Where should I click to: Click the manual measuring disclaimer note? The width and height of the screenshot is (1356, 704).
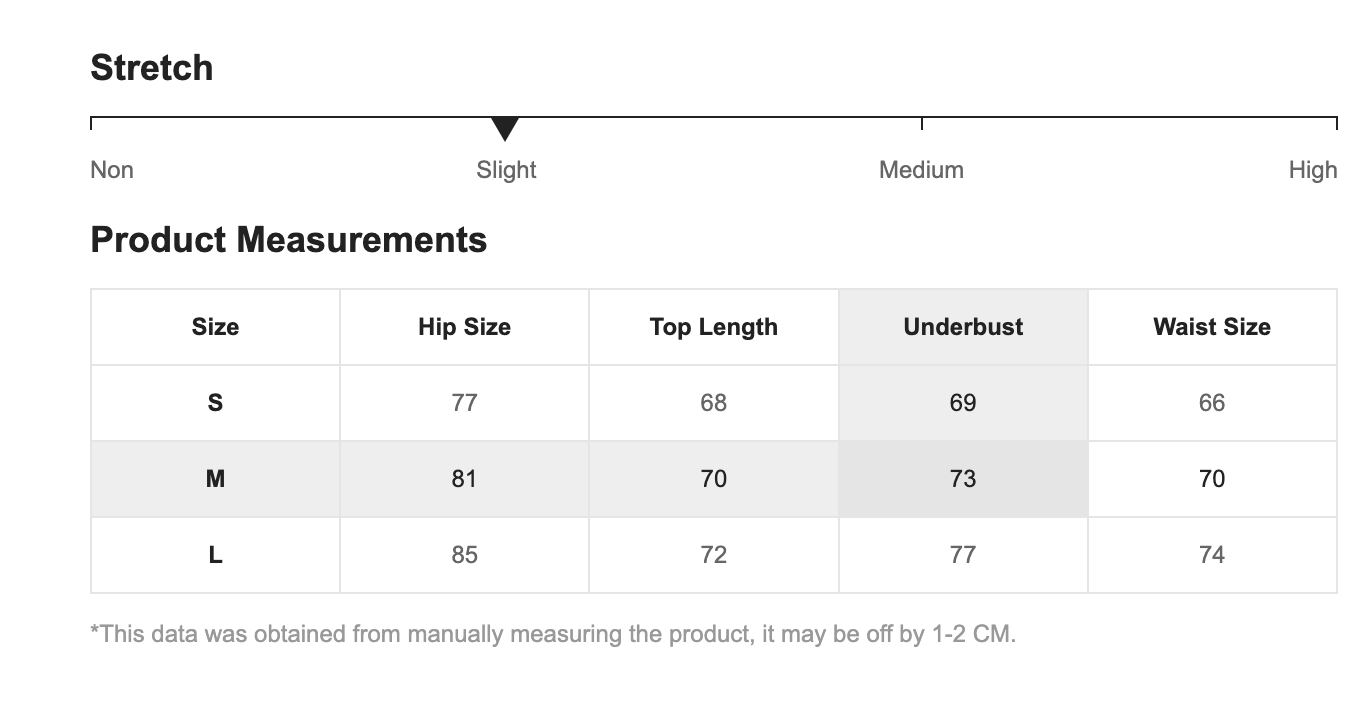click(x=553, y=634)
